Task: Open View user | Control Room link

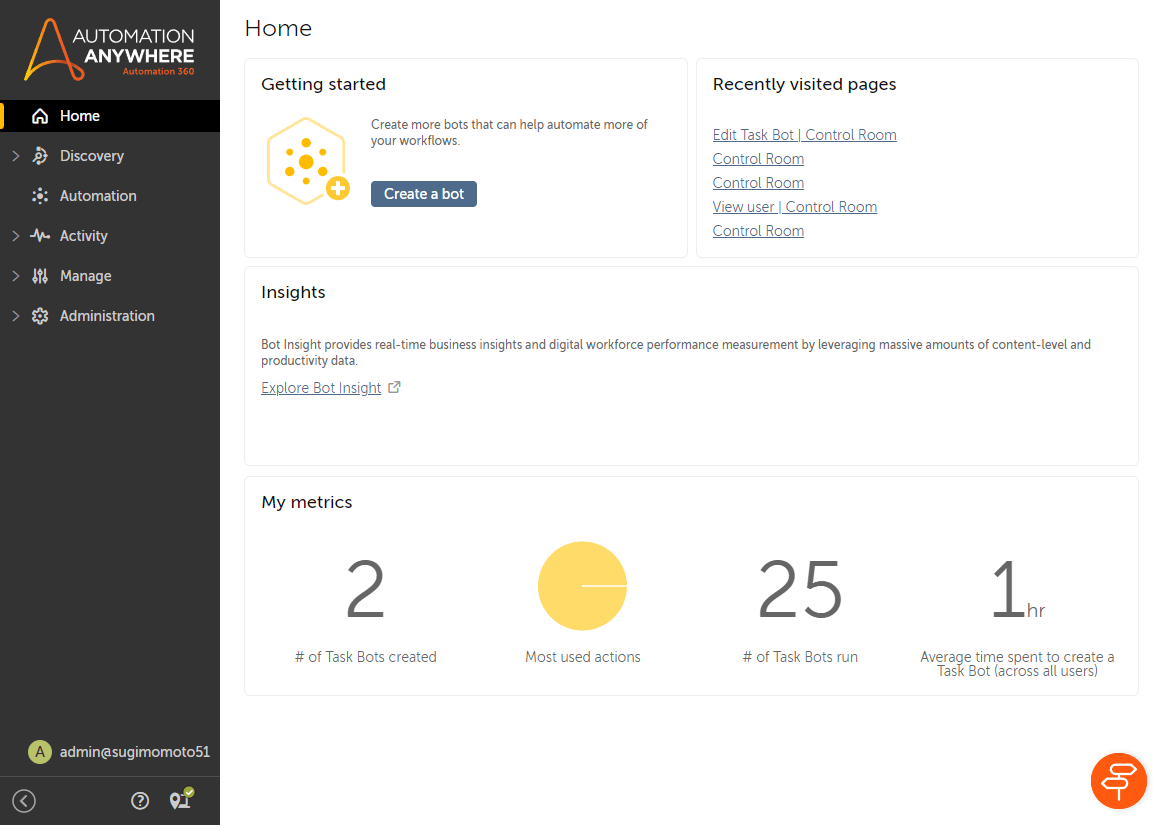Action: coord(794,207)
